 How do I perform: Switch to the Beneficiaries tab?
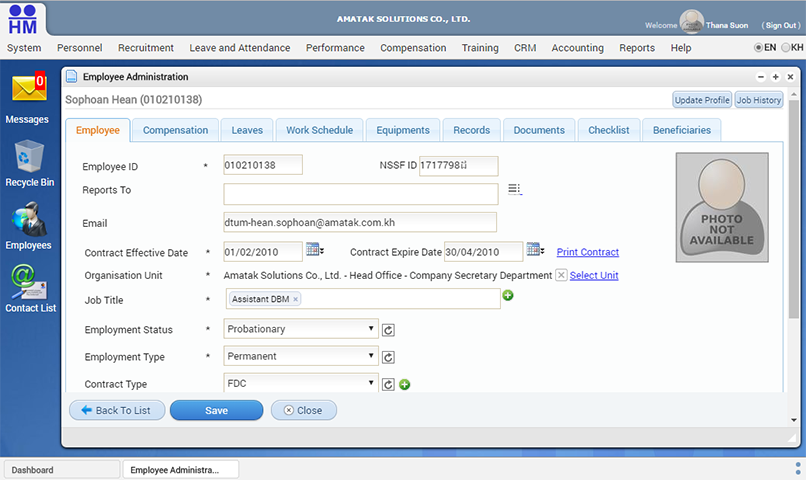tap(682, 130)
